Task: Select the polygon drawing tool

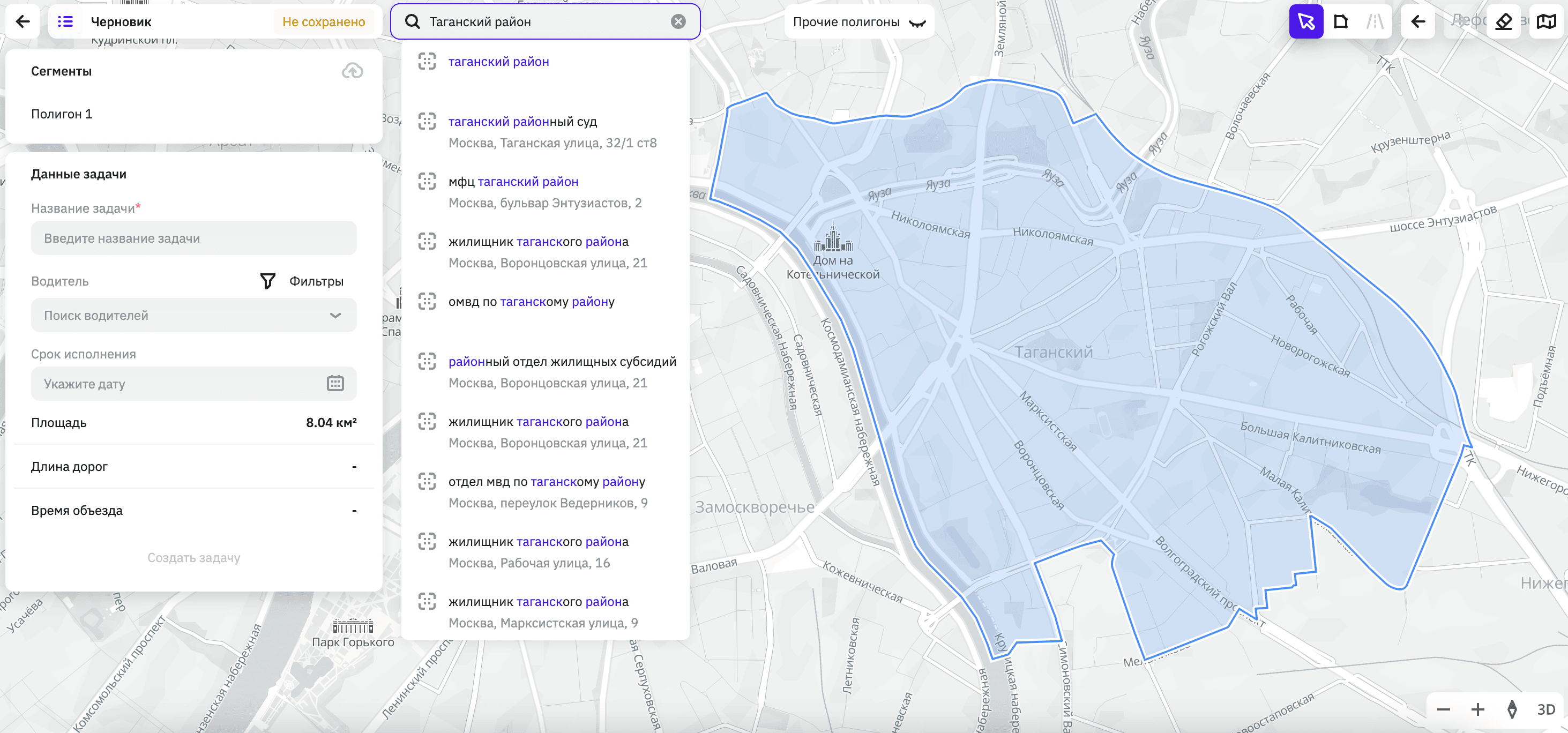Action: click(1341, 21)
